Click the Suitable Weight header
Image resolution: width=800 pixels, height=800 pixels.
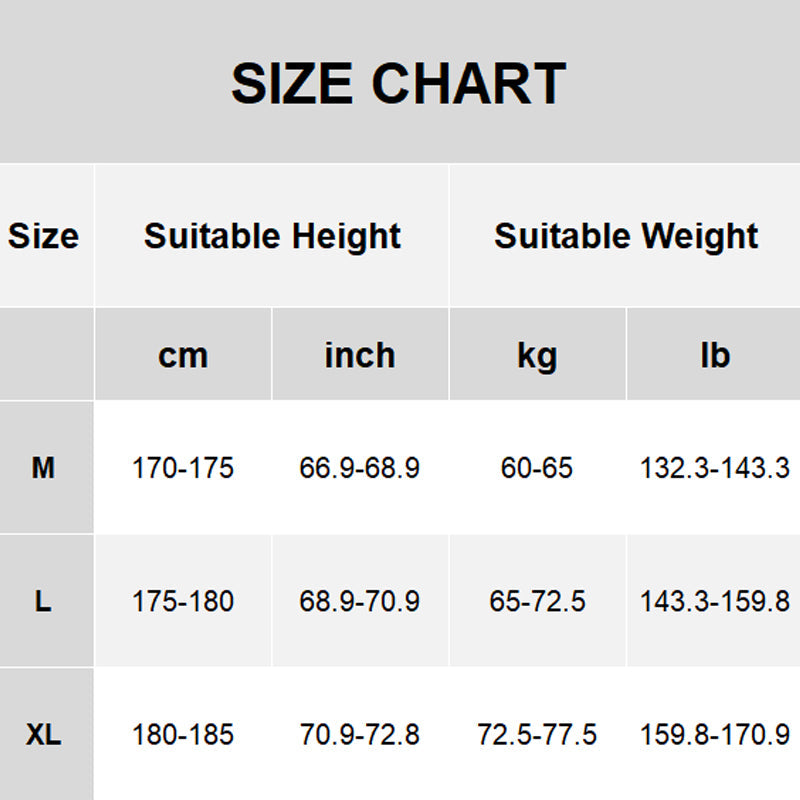pyautogui.click(x=626, y=237)
